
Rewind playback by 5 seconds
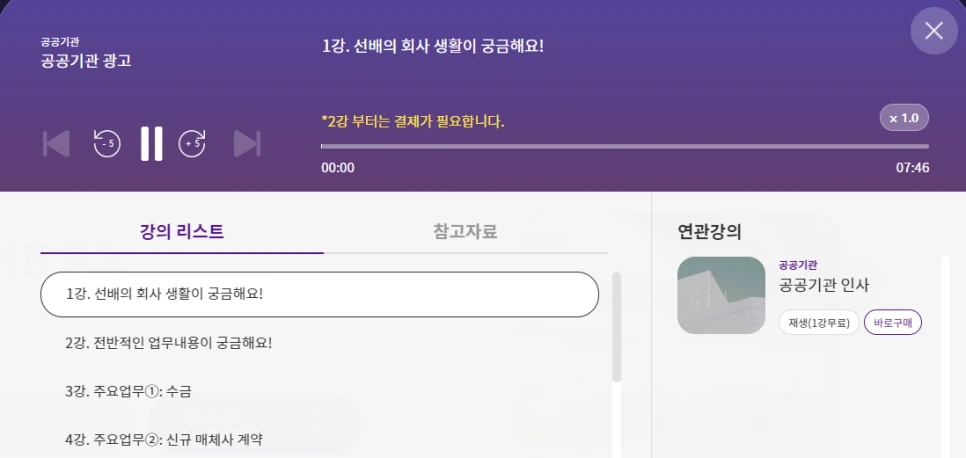click(106, 144)
